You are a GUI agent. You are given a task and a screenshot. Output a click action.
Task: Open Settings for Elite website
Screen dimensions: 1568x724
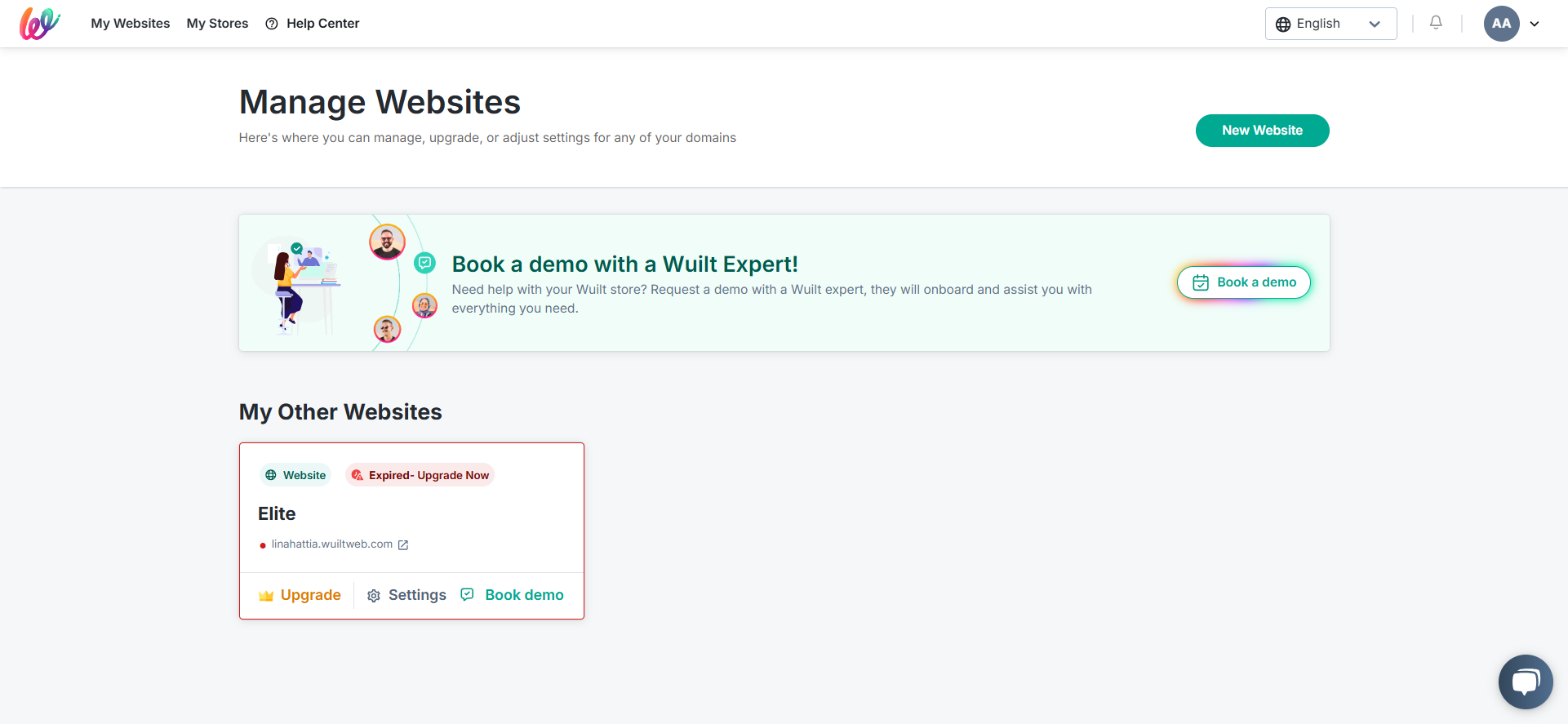tap(406, 595)
